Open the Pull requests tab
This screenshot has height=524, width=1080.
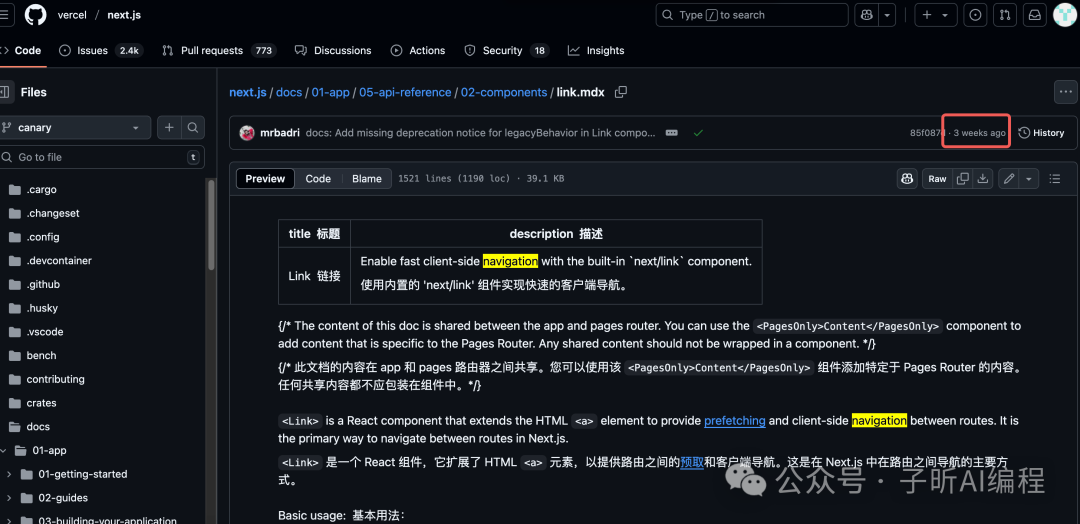[x=218, y=50]
